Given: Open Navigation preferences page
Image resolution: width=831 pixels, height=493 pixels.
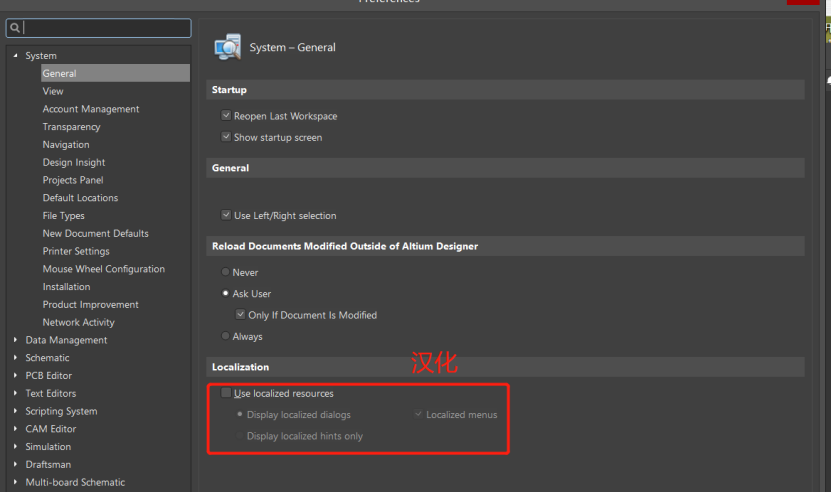Looking at the screenshot, I should click(x=66, y=144).
